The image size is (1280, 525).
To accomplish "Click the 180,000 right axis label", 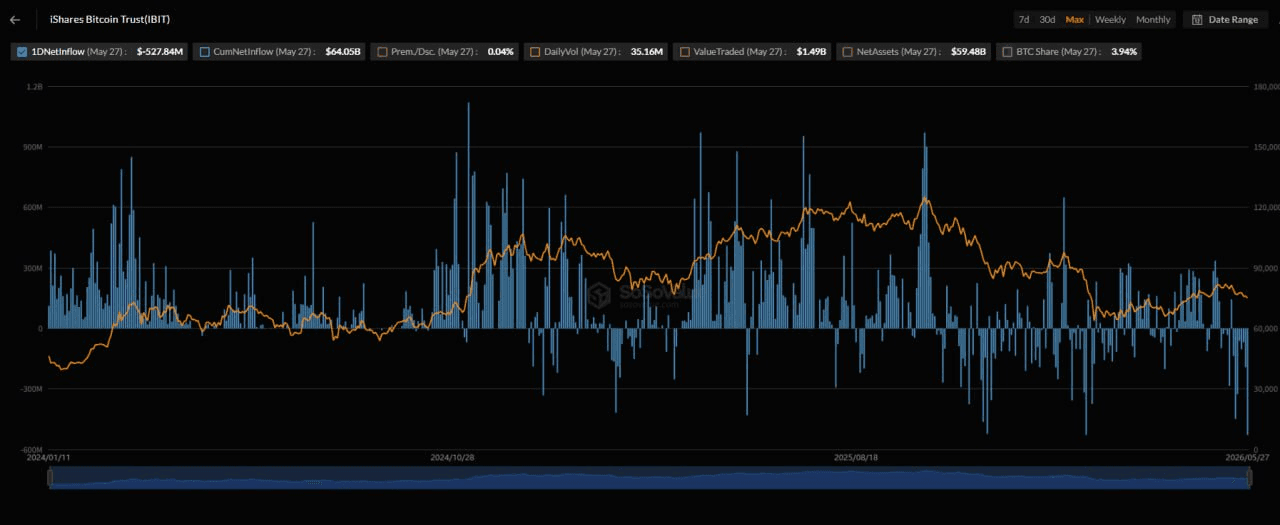I will click(x=1265, y=87).
